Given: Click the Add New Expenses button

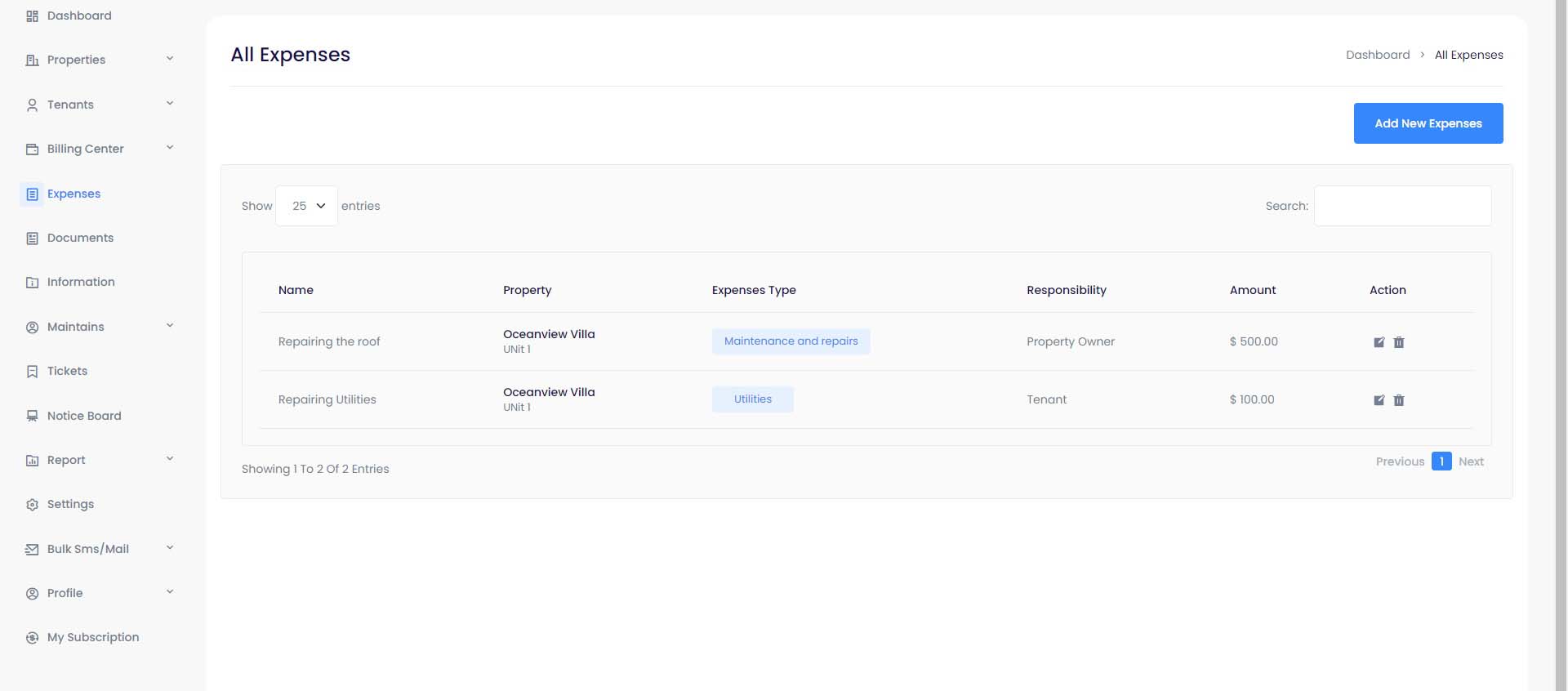Looking at the screenshot, I should pos(1428,123).
